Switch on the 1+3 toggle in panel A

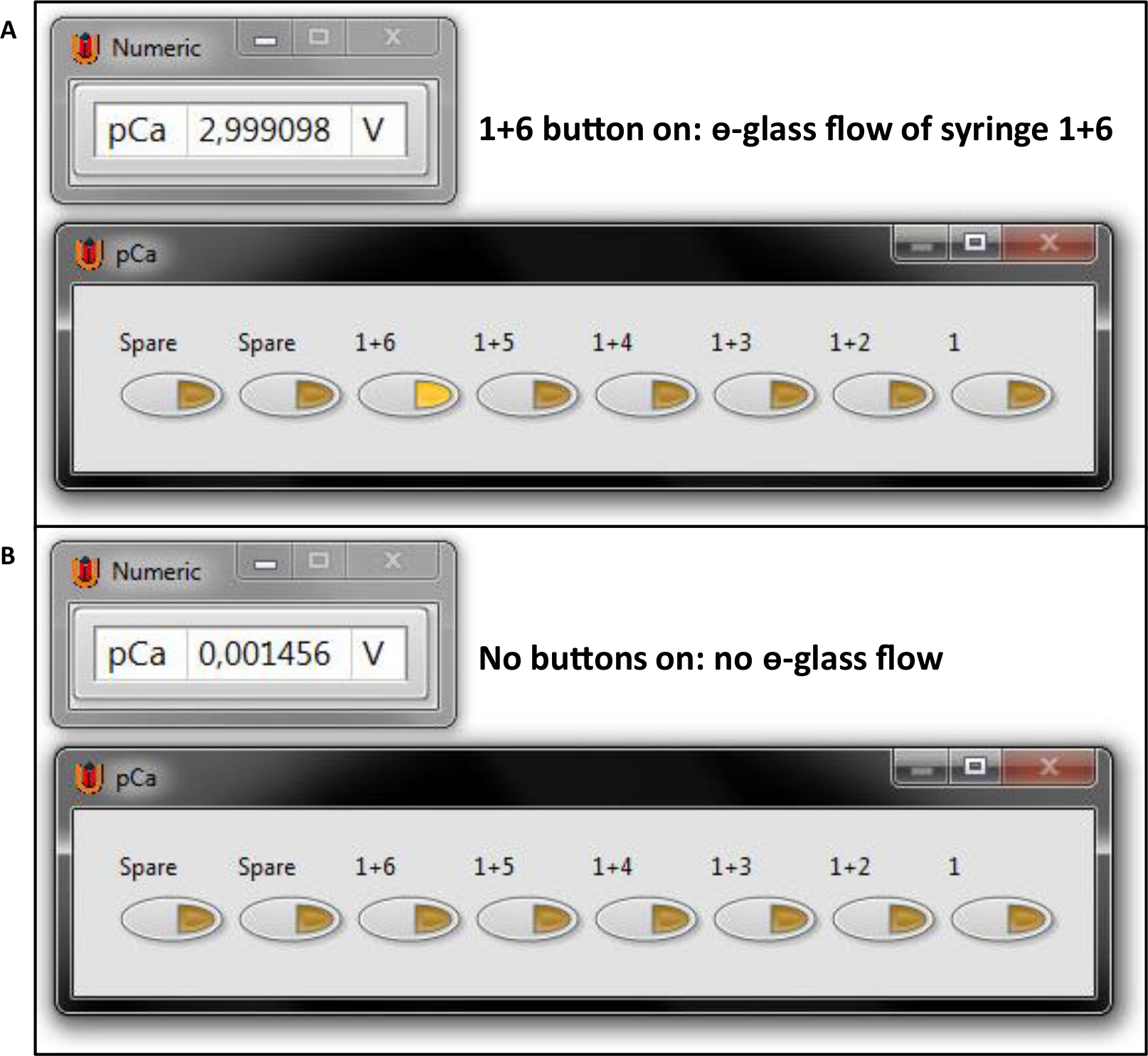765,396
